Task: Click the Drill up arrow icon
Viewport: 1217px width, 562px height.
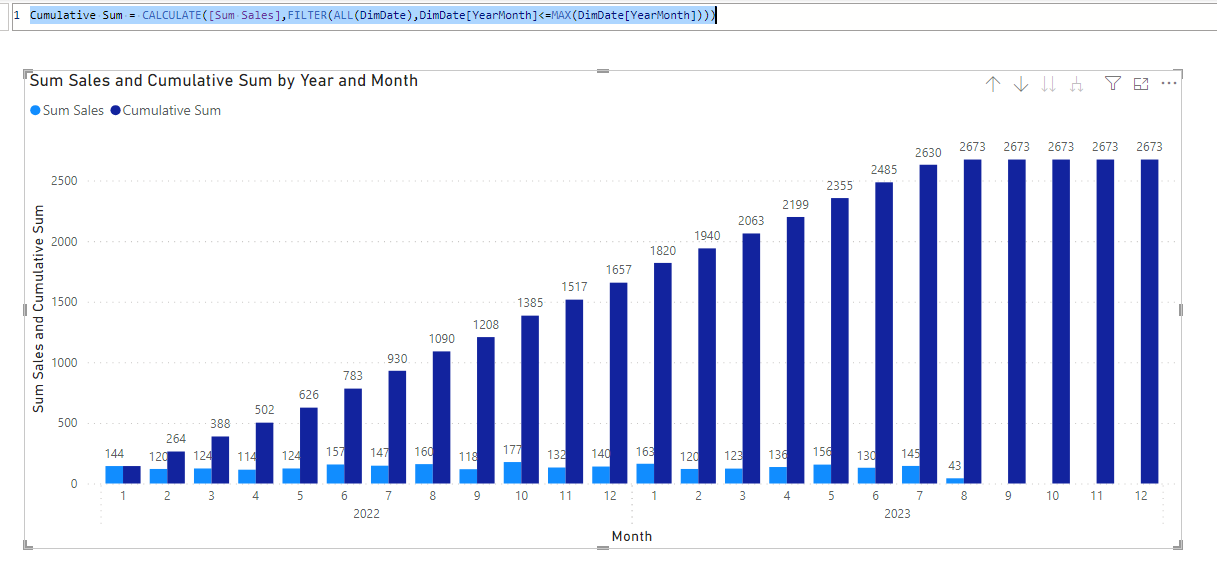Action: (x=992, y=85)
